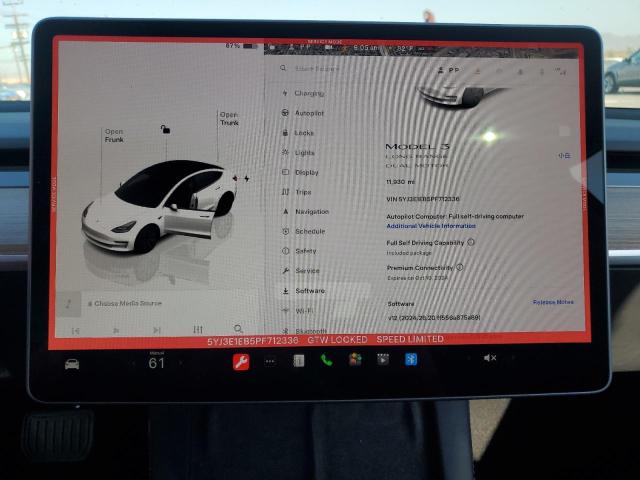This screenshot has width=640, height=480.
Task: Tap the VIN 5YJ3E1EB5PF712336 text
Action: click(x=423, y=199)
